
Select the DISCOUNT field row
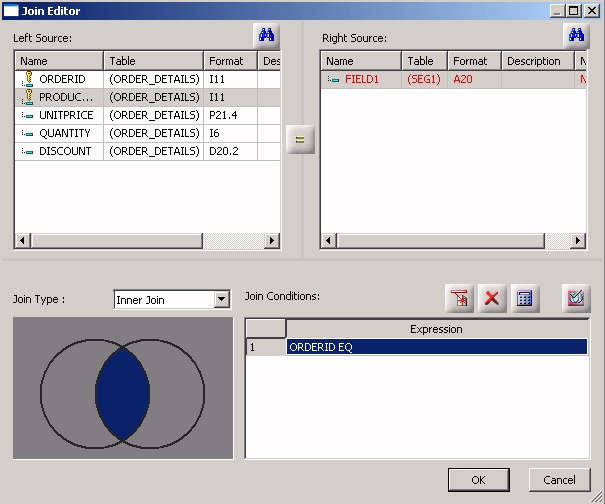[x=65, y=151]
